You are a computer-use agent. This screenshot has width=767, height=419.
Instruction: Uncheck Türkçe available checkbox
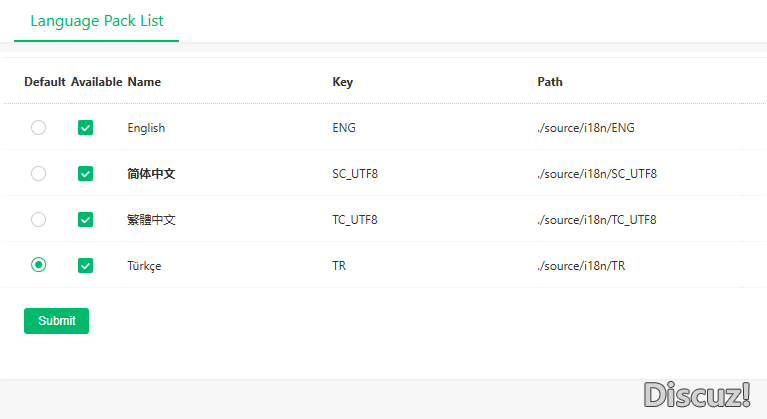pos(86,265)
